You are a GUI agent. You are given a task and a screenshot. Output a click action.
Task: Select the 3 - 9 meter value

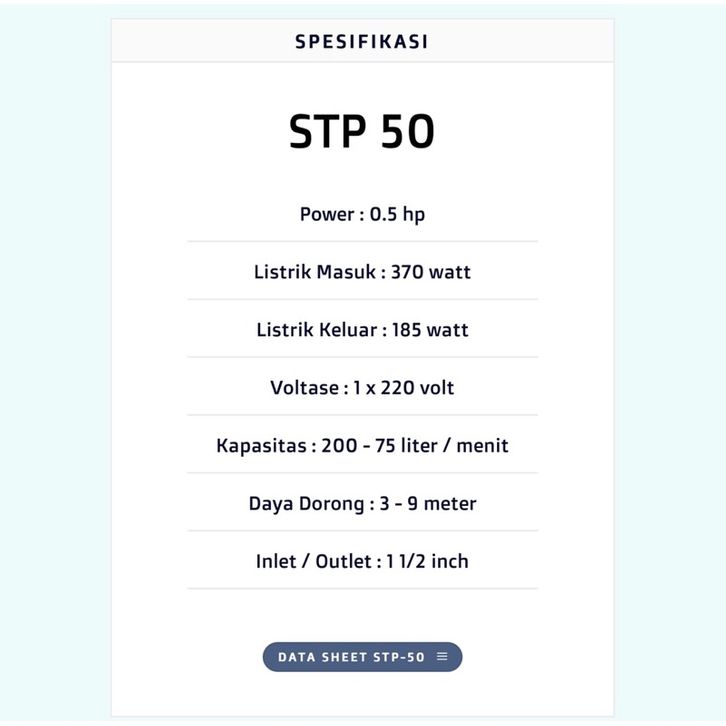tap(427, 503)
